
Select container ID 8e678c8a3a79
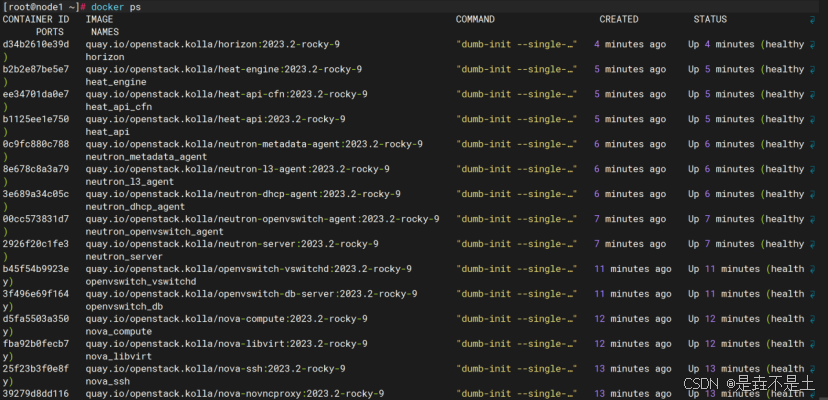pyautogui.click(x=36, y=169)
